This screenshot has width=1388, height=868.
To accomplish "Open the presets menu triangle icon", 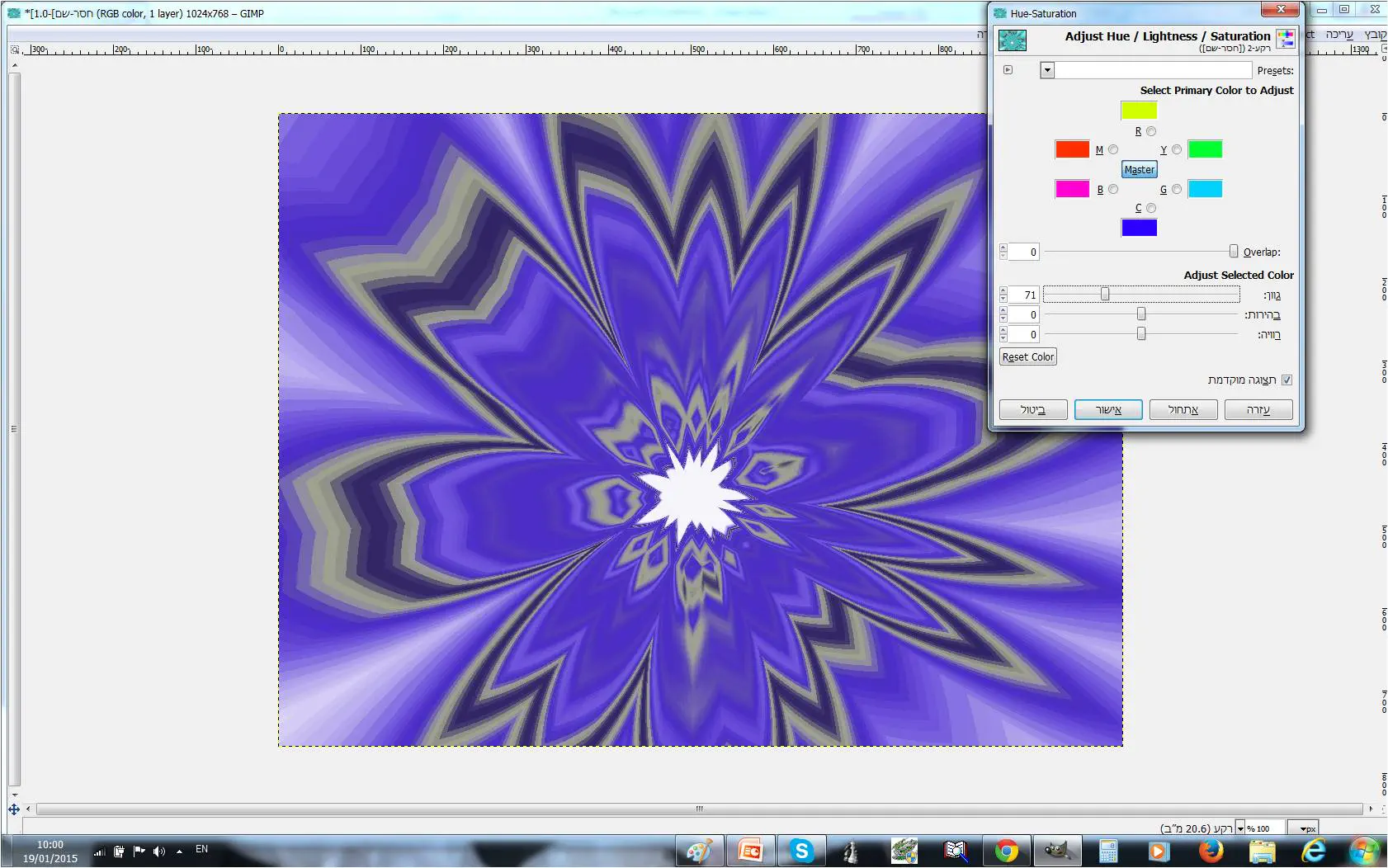I will point(1008,70).
